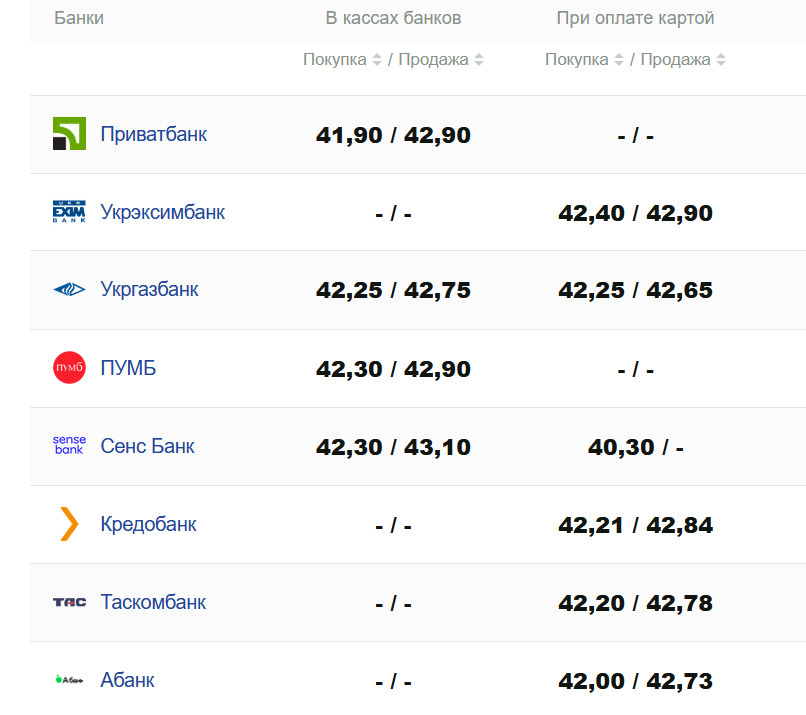Open the ПУМБ bank link
Screen dimensions: 806x715
(128, 368)
